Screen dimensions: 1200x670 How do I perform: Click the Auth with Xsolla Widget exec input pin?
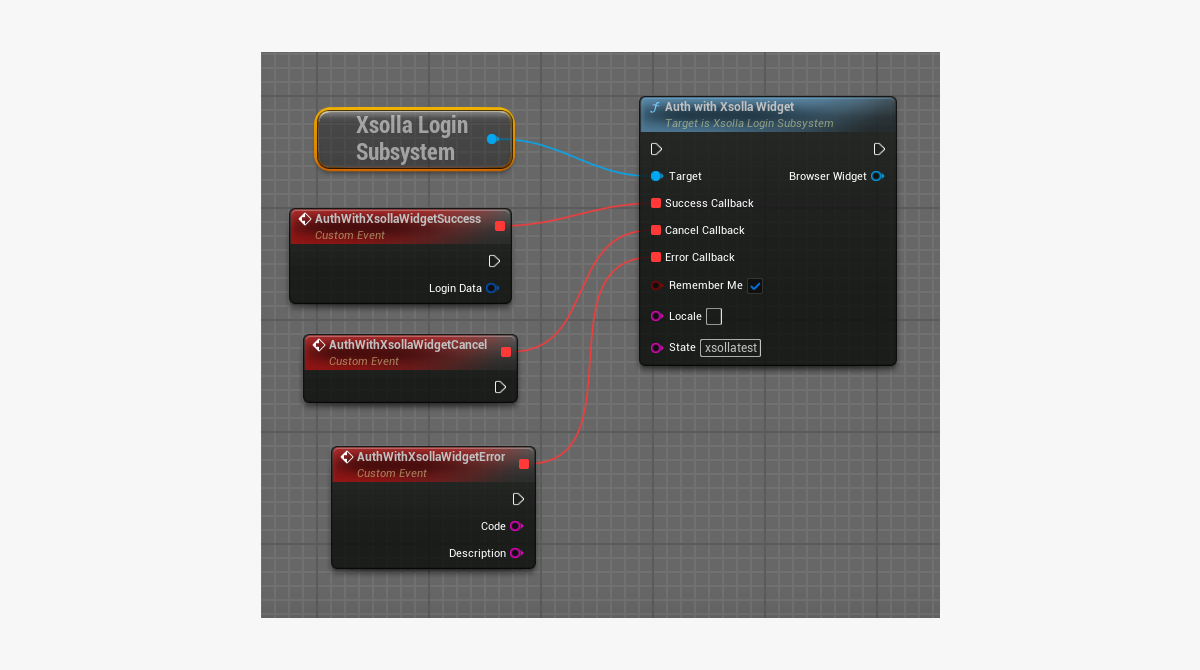pyautogui.click(x=656, y=149)
